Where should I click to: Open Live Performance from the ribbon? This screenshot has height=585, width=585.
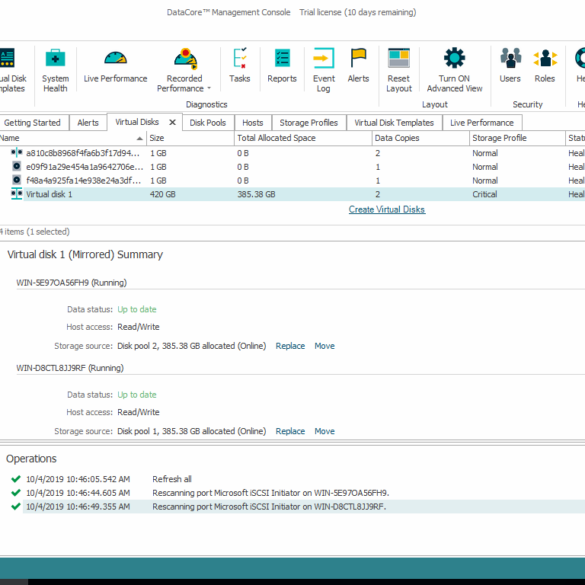pos(115,66)
